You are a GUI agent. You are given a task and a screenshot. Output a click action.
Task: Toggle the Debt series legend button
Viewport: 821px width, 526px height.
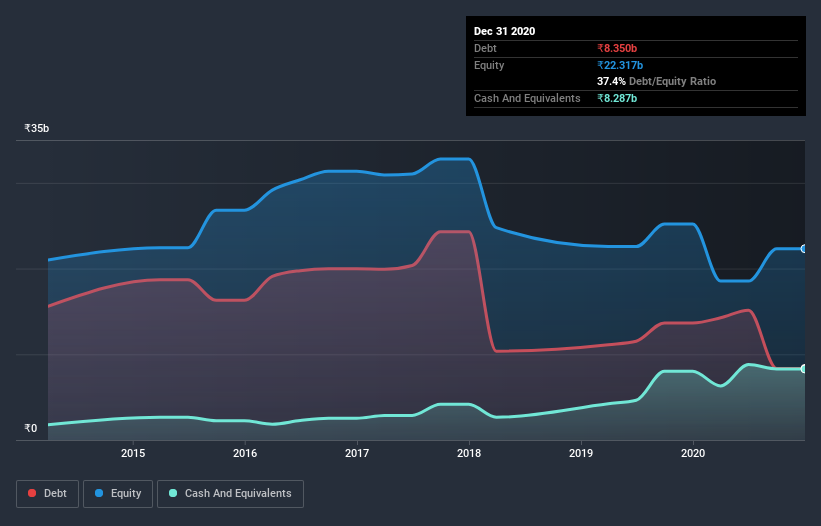(x=48, y=494)
